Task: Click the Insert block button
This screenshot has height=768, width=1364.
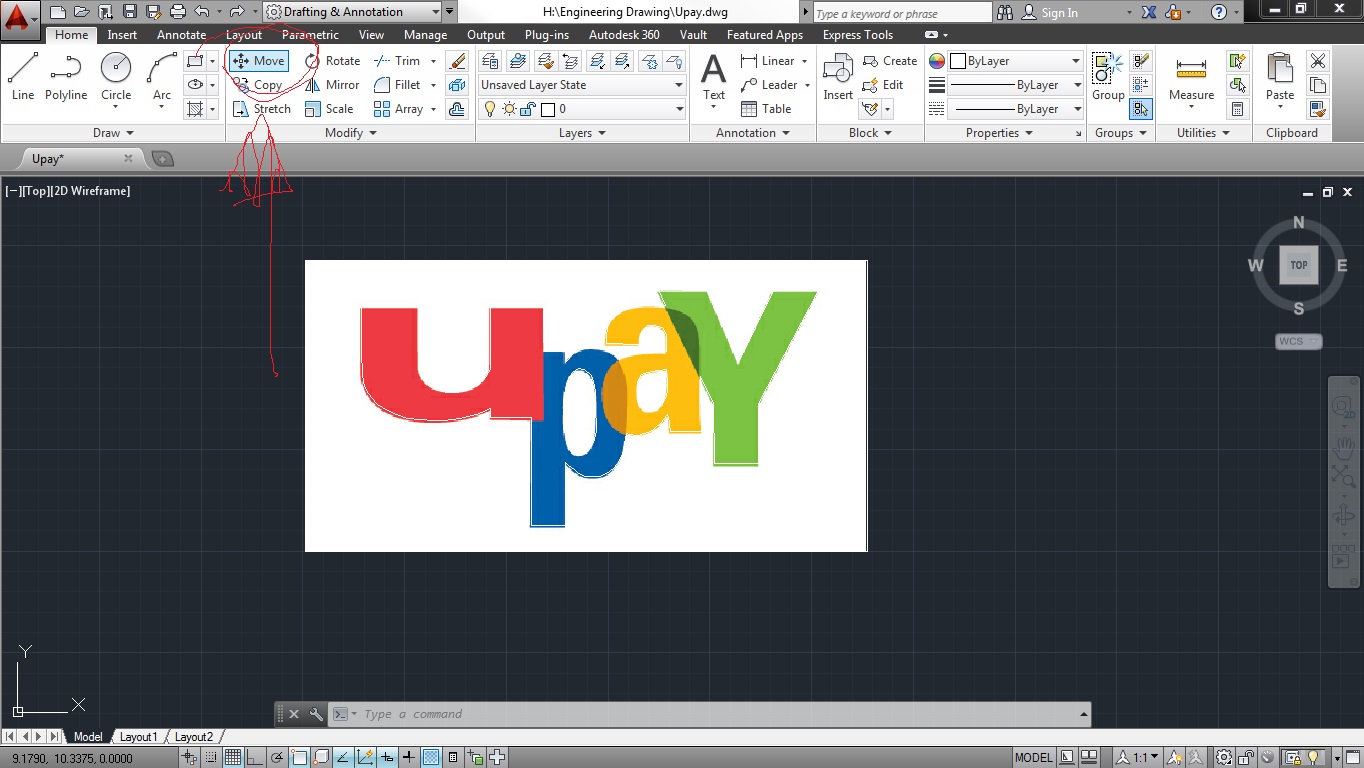Action: pos(838,77)
